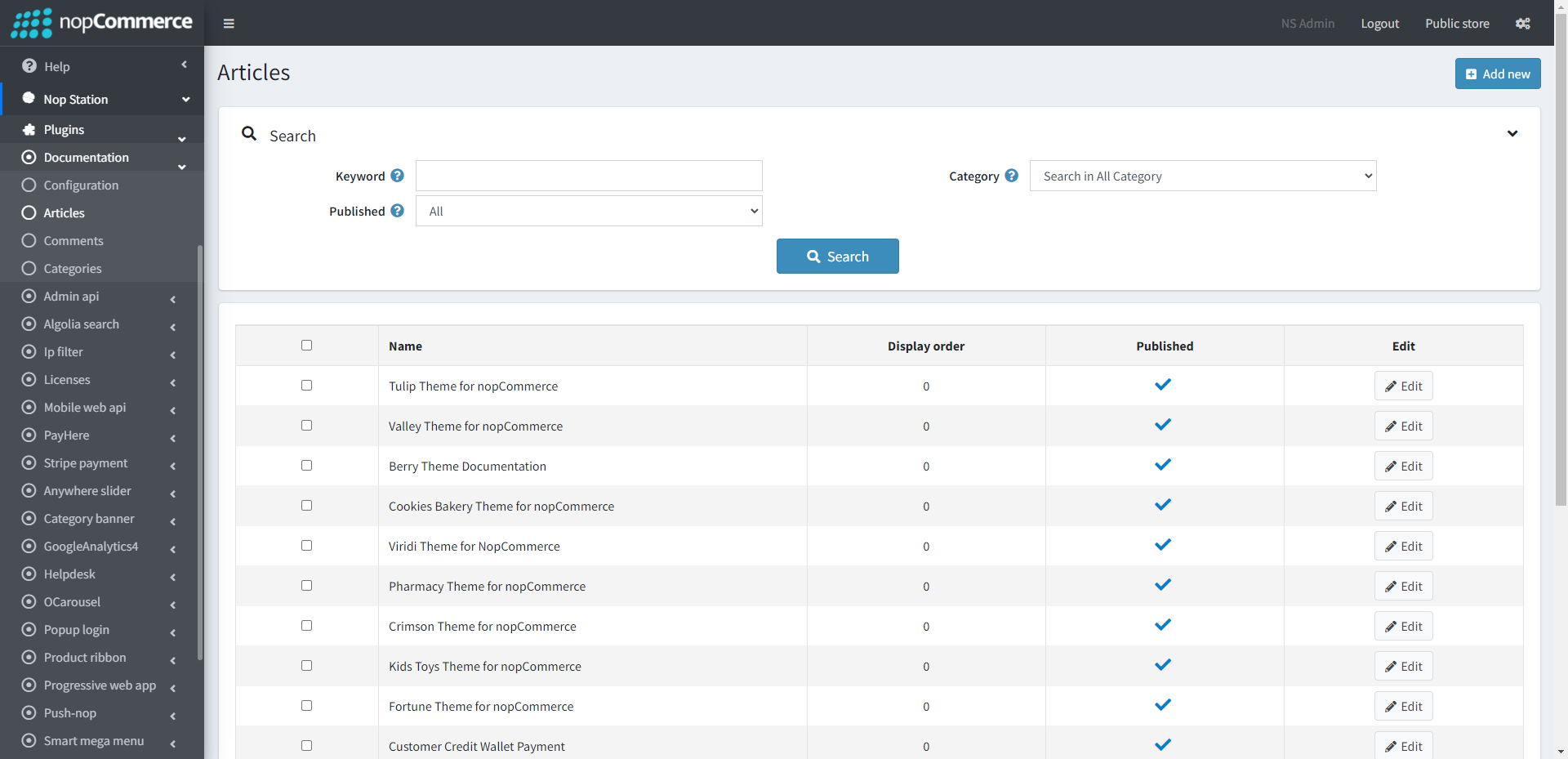Check the Tulip Theme for nopCommerce row

[x=306, y=386]
